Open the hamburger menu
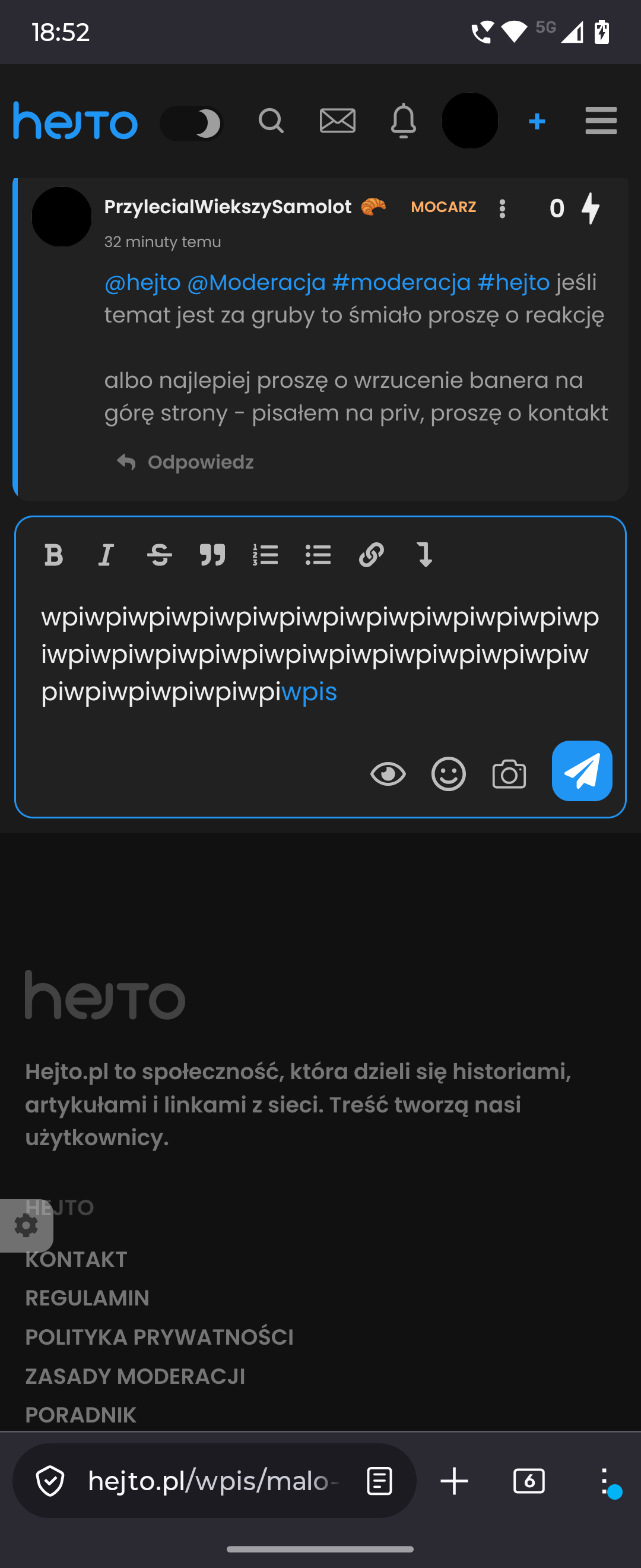This screenshot has width=641, height=1568. coord(601,121)
